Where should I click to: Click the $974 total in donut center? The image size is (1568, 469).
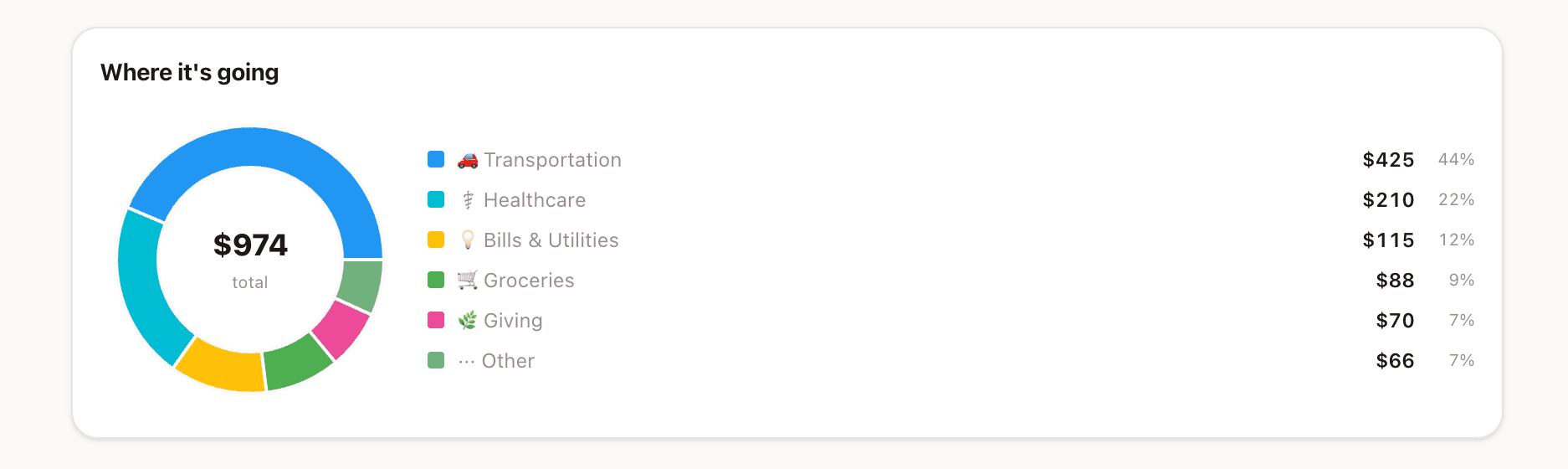250,245
